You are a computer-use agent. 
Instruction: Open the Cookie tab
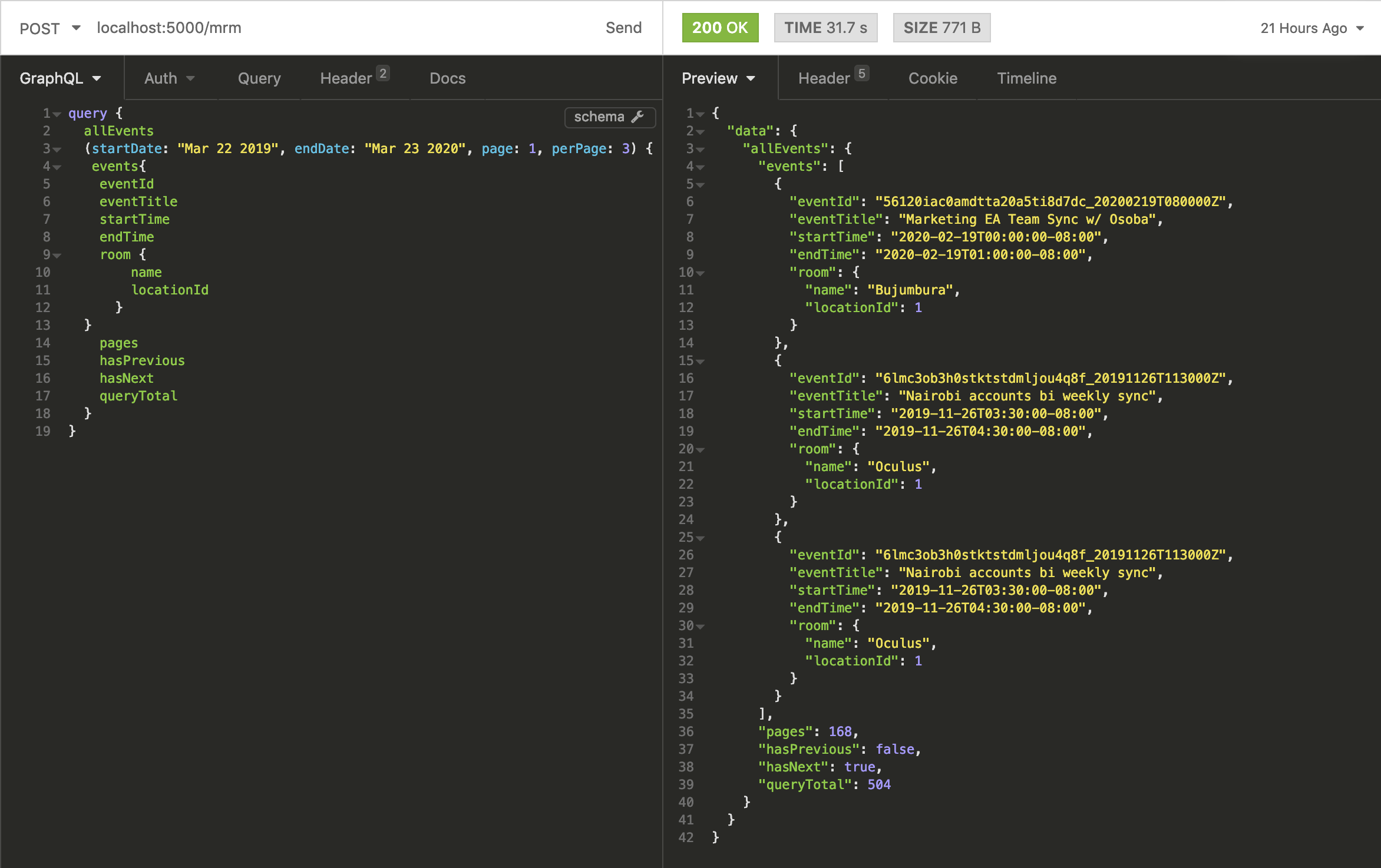pos(933,78)
